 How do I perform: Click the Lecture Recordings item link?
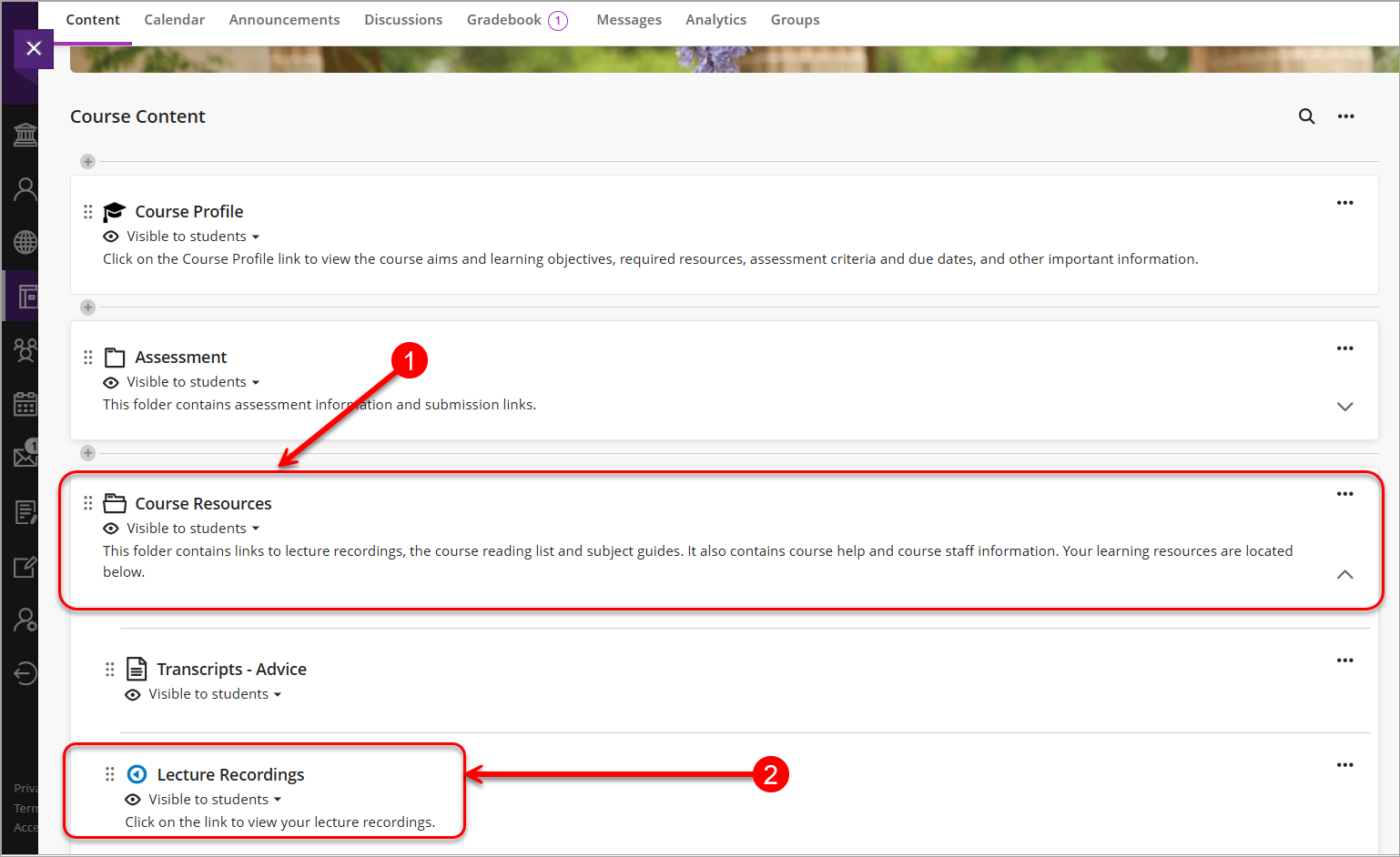point(231,774)
